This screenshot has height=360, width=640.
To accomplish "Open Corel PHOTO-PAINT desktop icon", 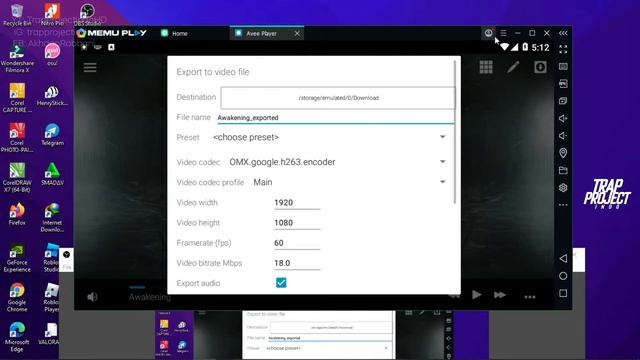I will 17,138.
